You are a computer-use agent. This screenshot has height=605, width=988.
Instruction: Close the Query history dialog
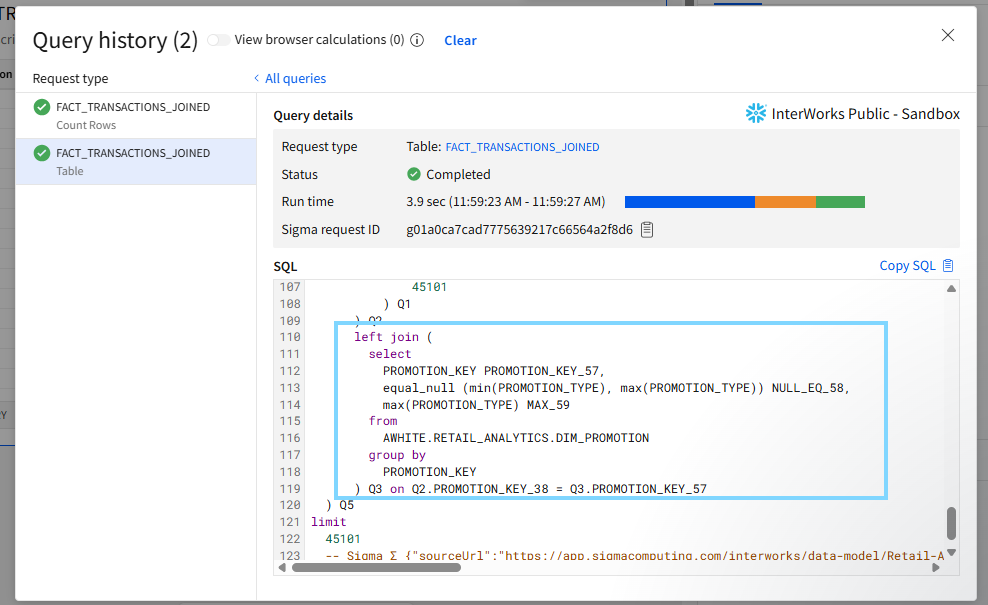point(948,35)
